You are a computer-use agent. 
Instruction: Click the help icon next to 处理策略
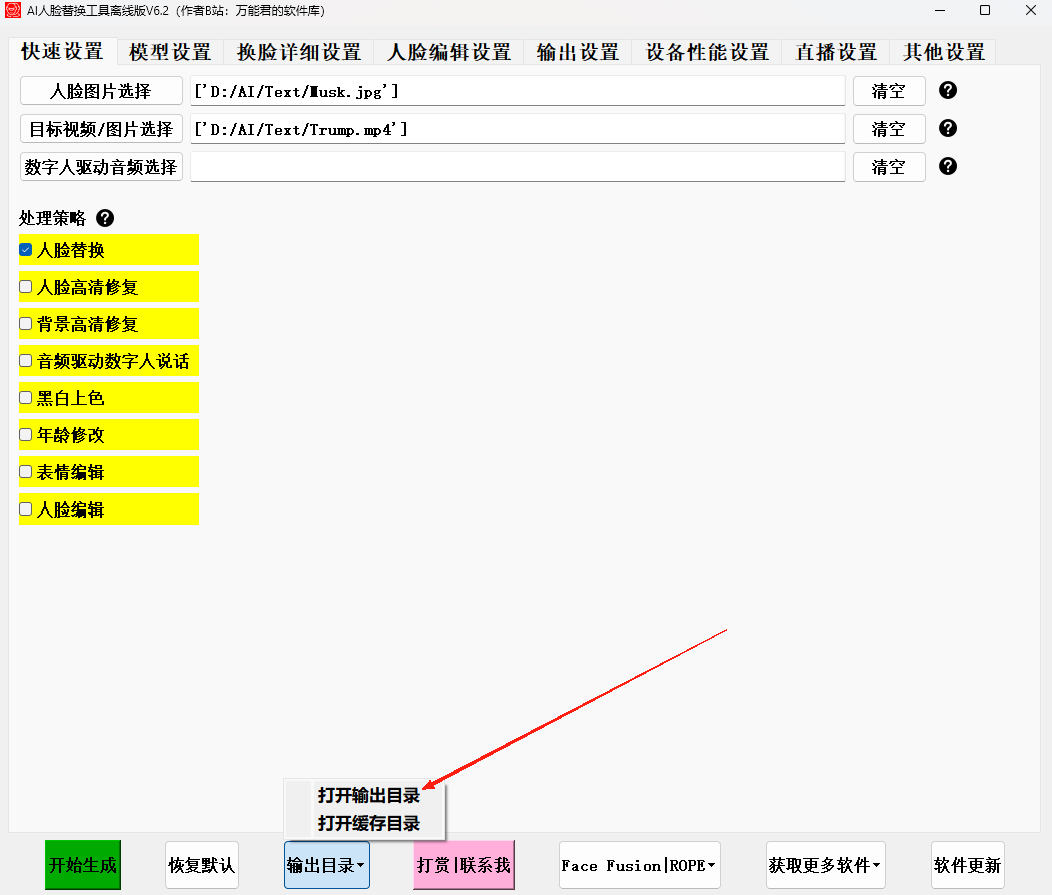[105, 218]
